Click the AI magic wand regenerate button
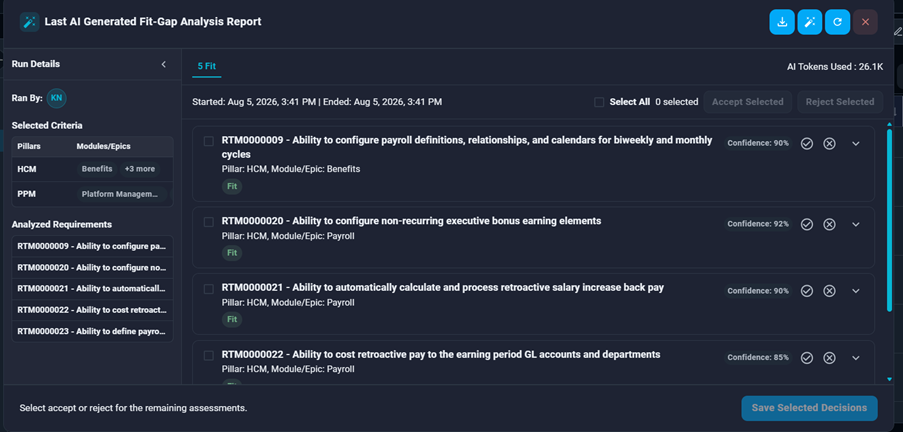The image size is (903, 432). pyautogui.click(x=810, y=22)
